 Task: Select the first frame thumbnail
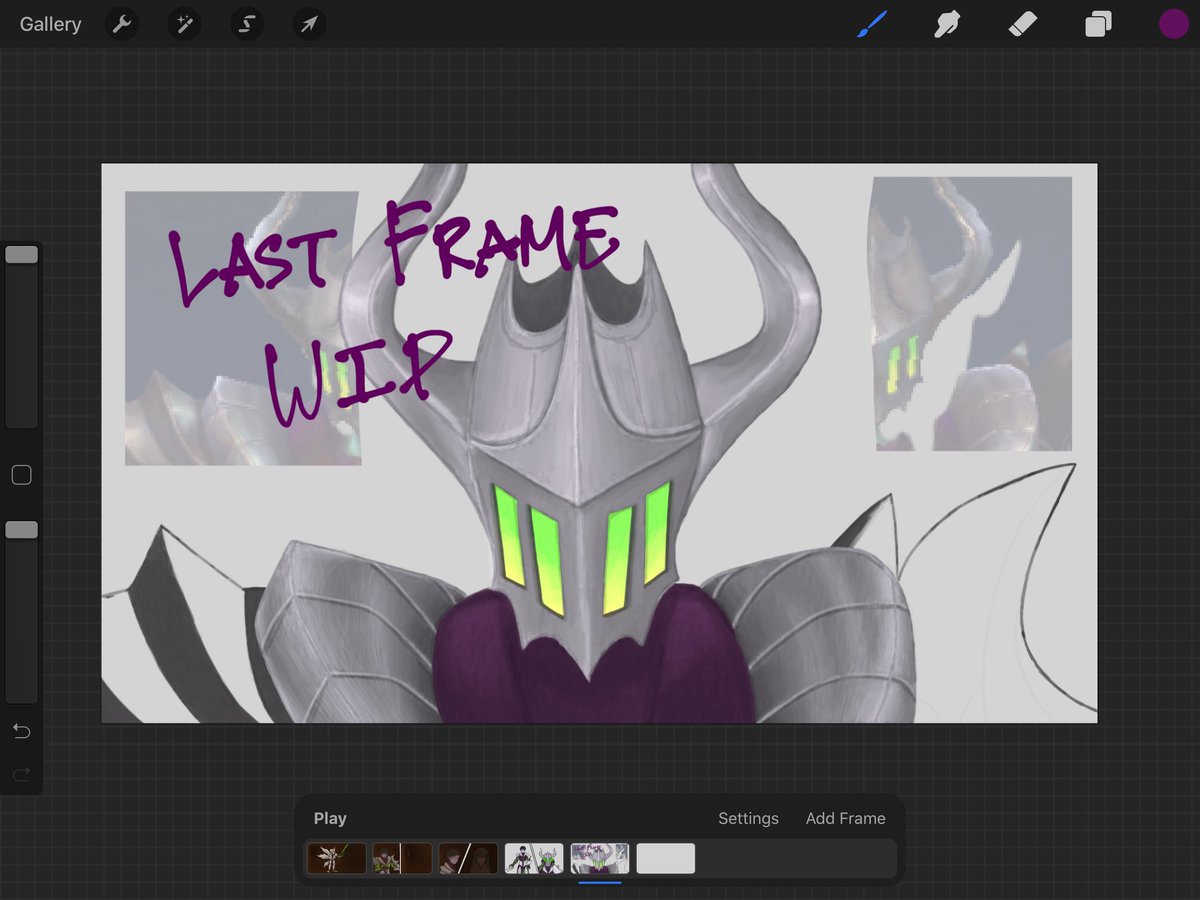click(x=336, y=858)
